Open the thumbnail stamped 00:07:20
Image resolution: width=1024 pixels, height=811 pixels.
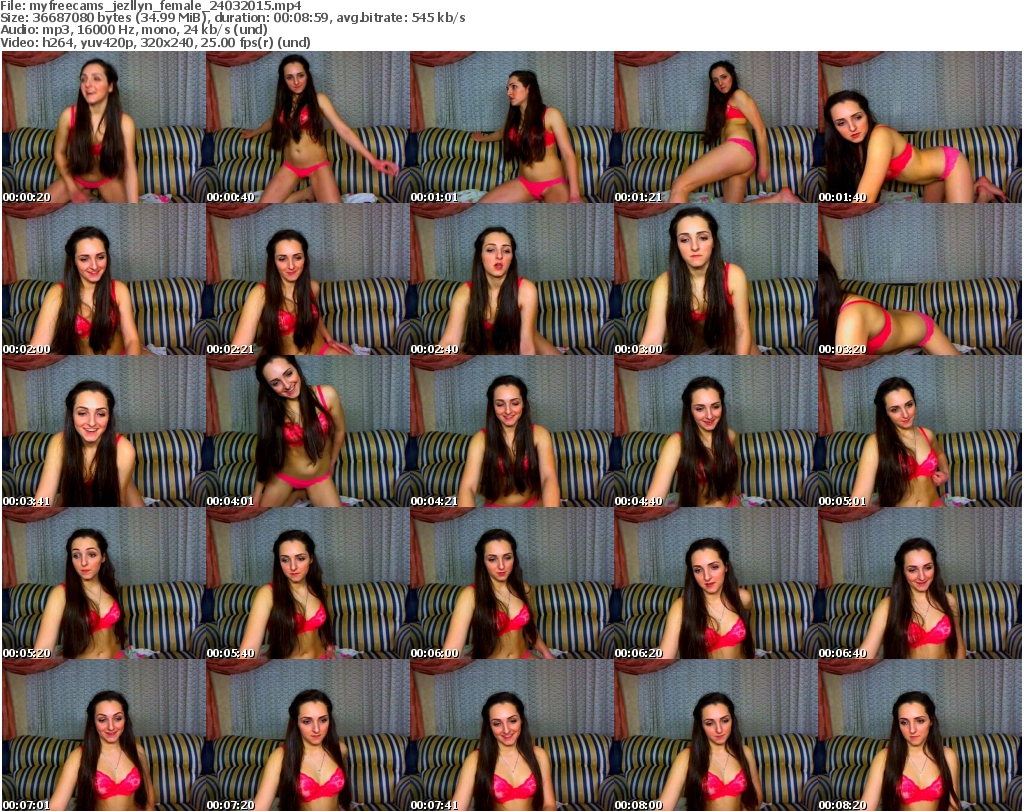(308, 735)
